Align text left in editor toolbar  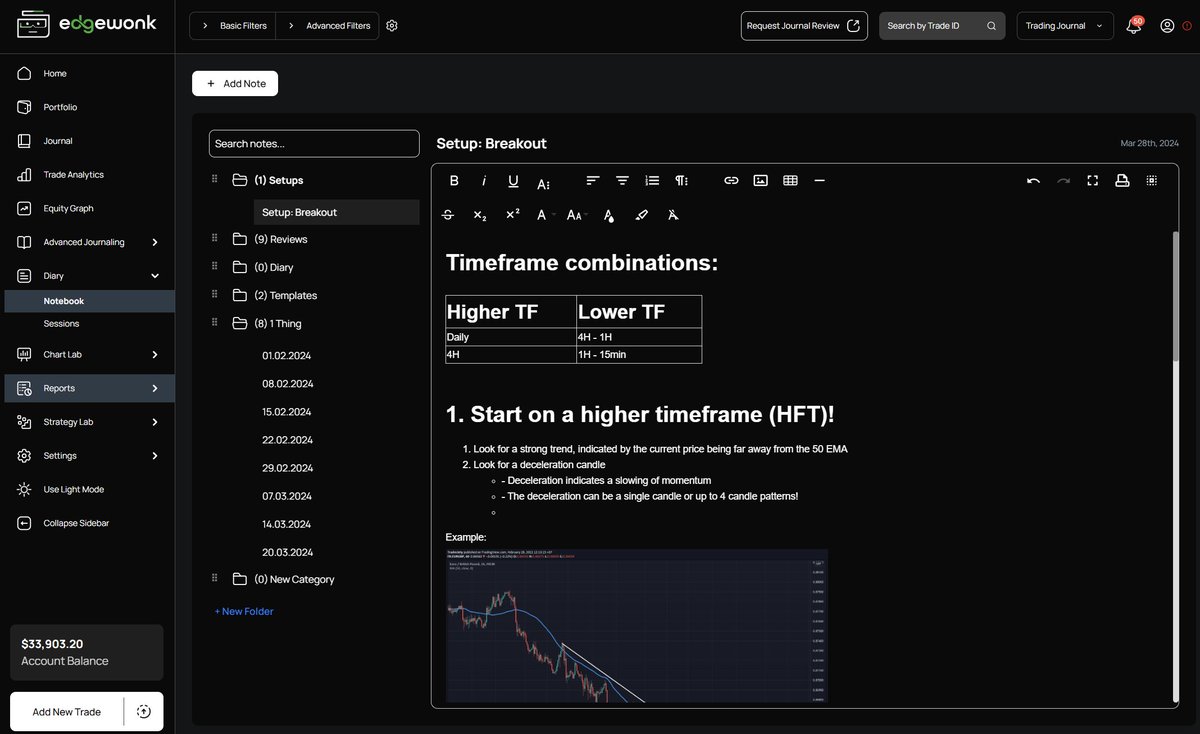(x=592, y=181)
